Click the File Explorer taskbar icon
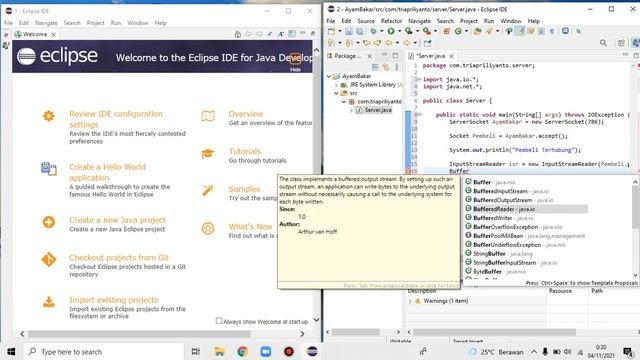This screenshot has width=640, height=360. [x=219, y=351]
